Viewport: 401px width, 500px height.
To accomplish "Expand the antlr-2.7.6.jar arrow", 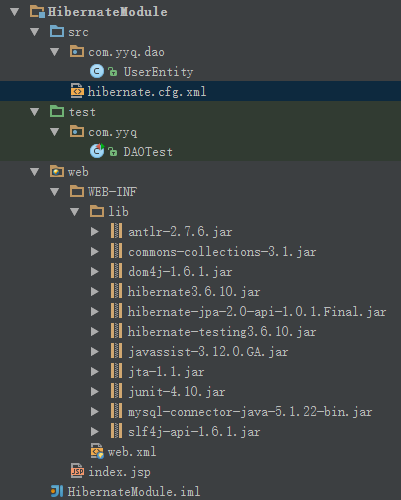I will pyautogui.click(x=95, y=232).
